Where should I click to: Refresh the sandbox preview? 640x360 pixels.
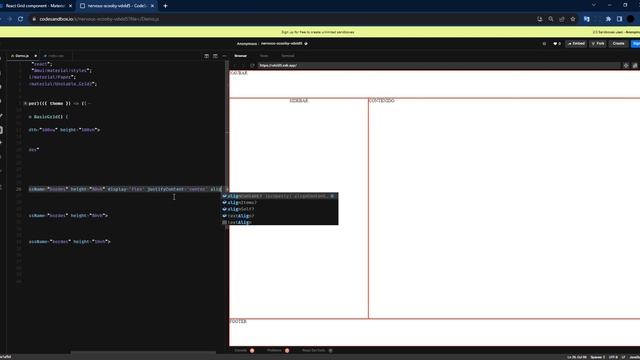click(252, 65)
